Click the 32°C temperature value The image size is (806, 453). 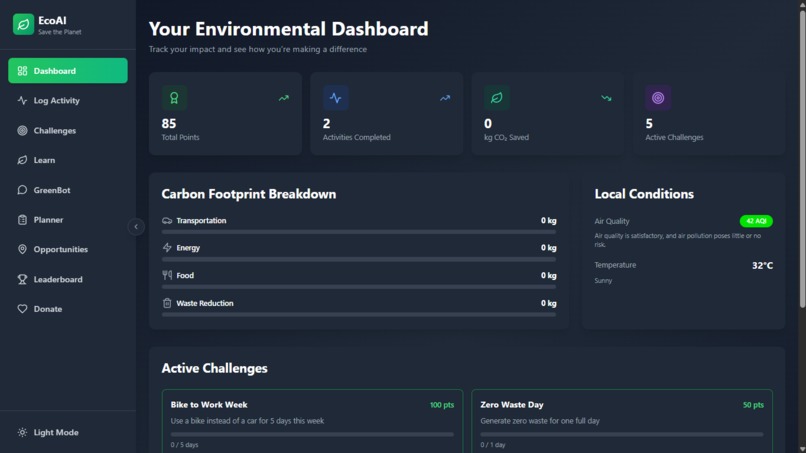coord(762,265)
